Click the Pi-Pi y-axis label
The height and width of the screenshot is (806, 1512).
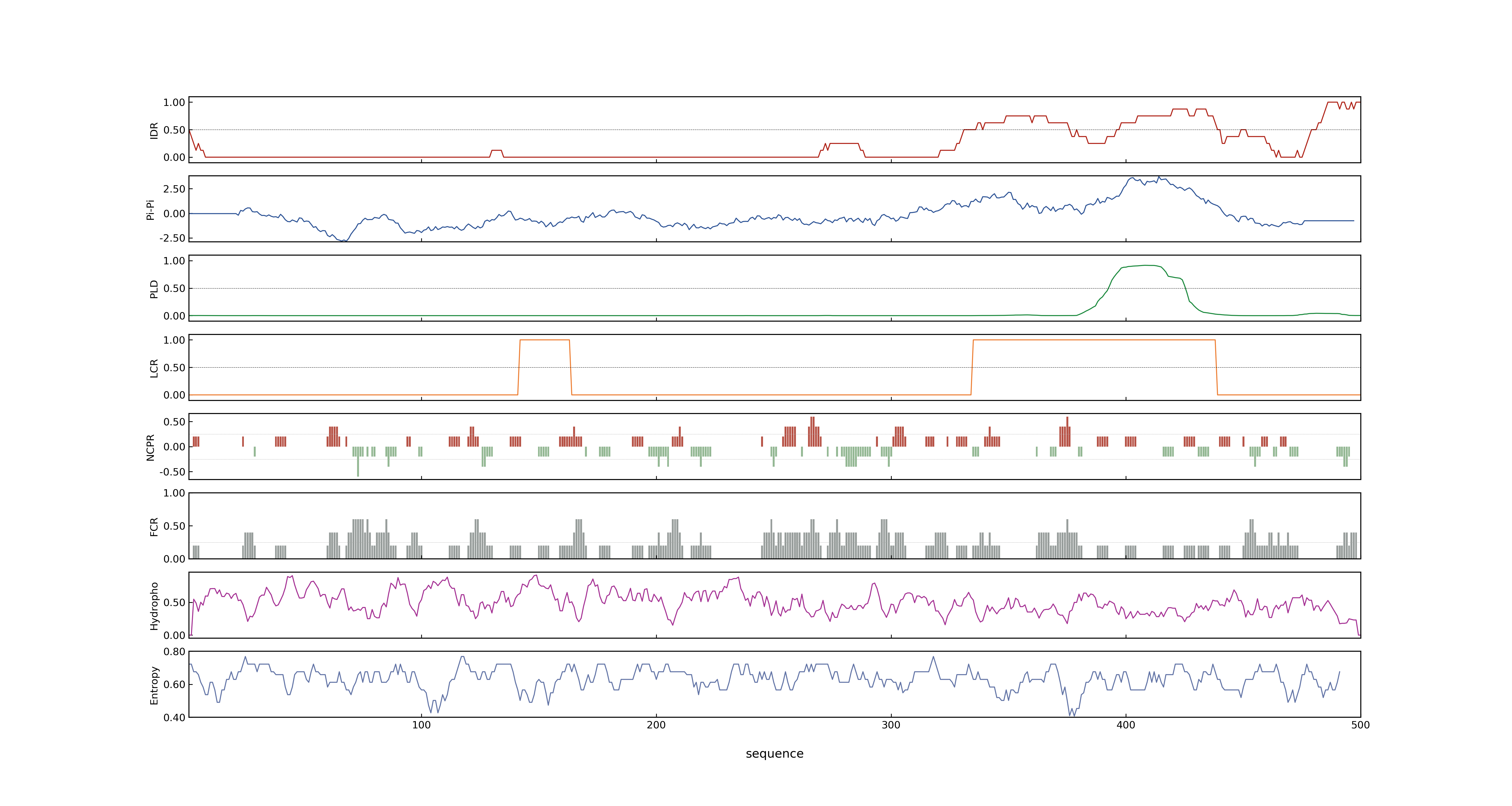(x=150, y=209)
